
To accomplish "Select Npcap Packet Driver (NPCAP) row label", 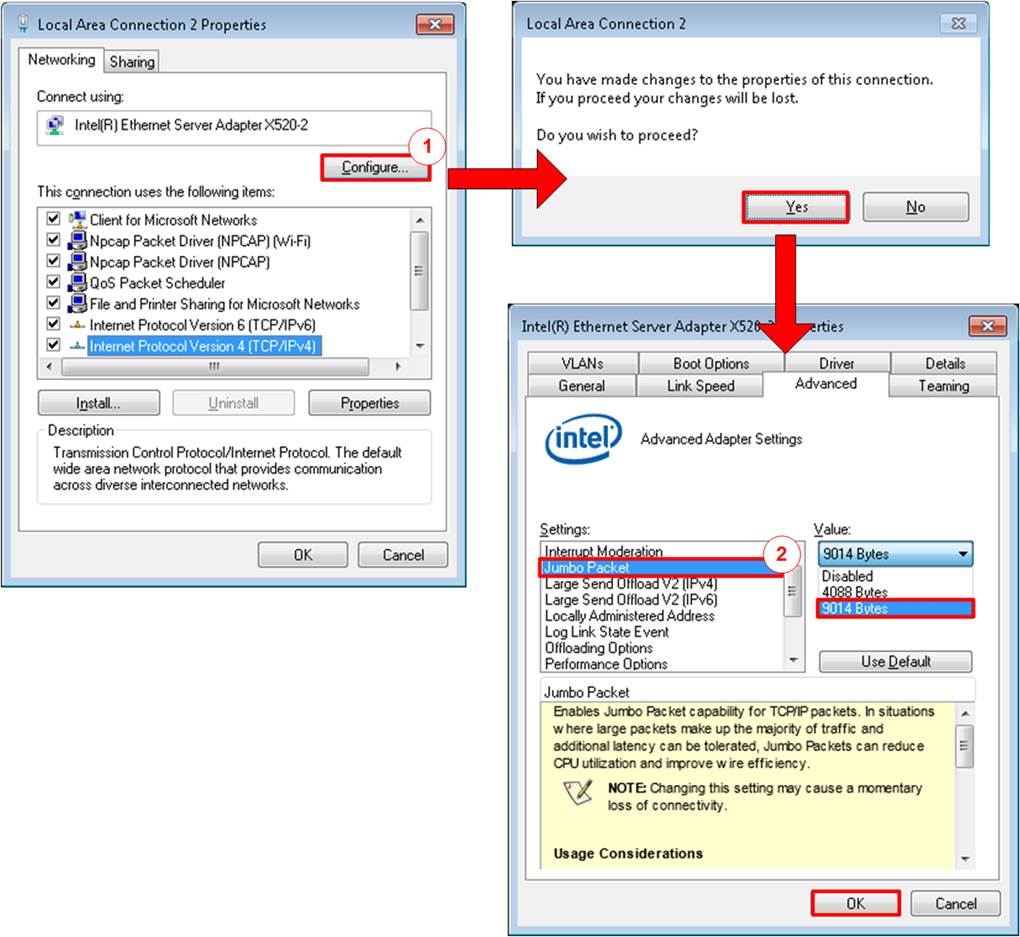I will tap(180, 262).
